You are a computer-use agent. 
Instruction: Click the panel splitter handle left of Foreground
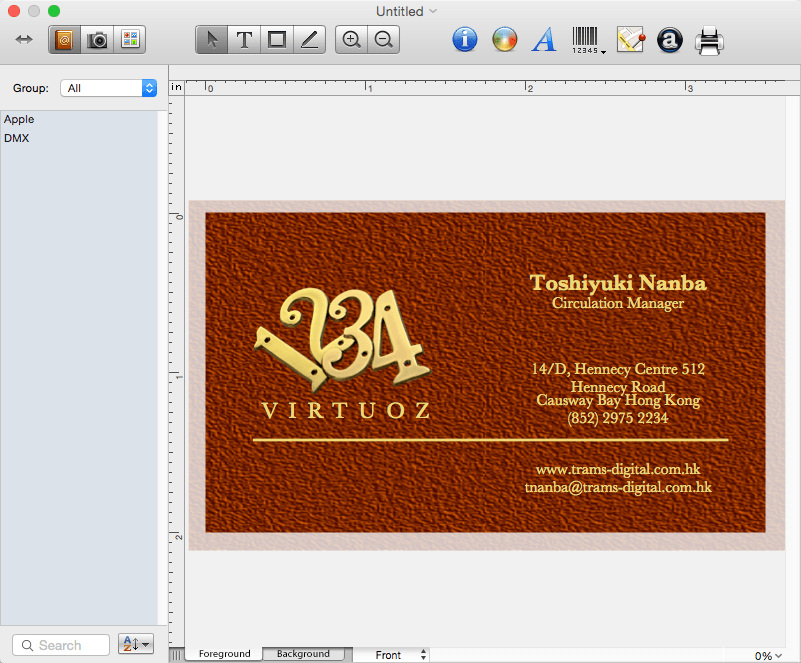coord(177,655)
